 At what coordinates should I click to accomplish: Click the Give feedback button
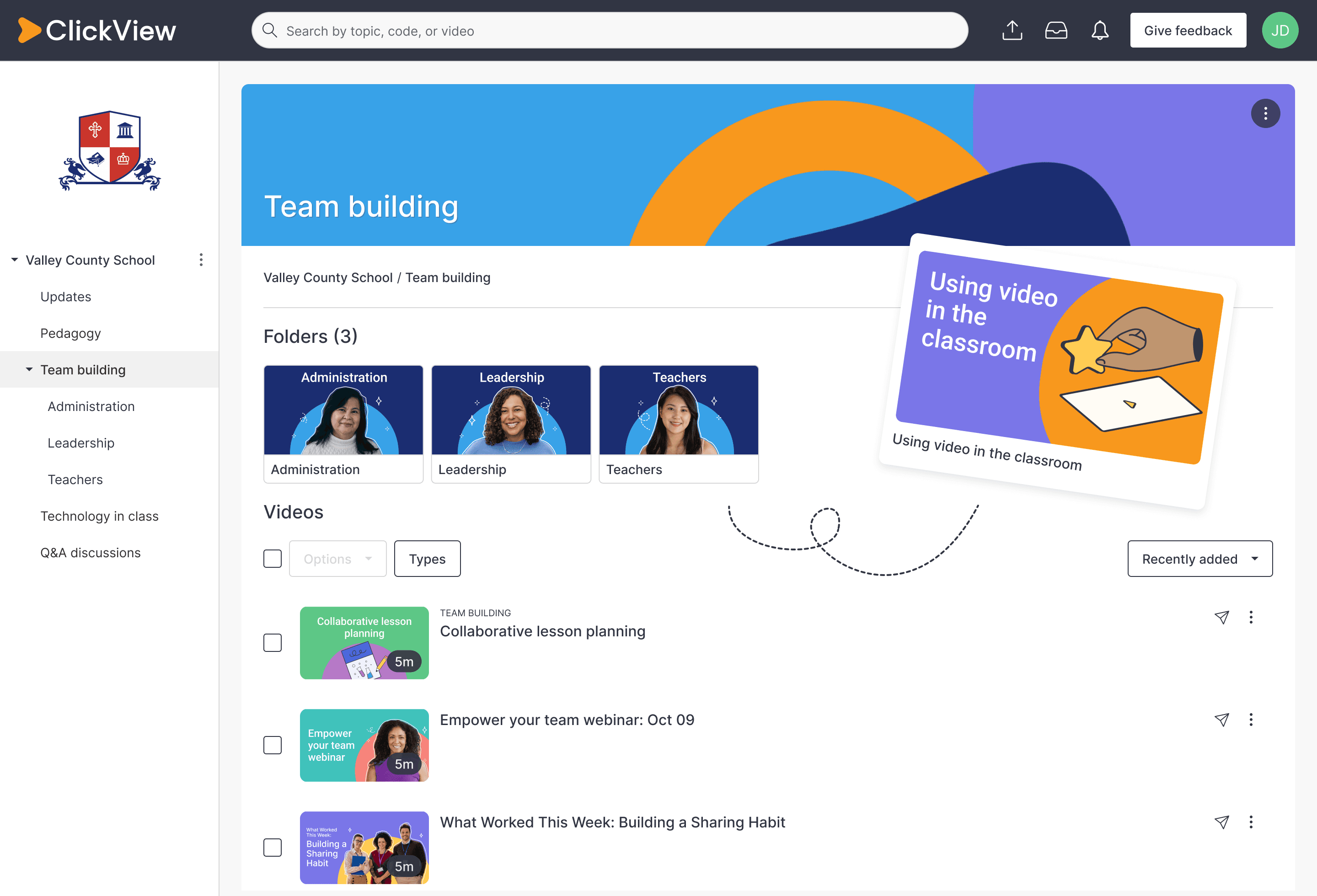pyautogui.click(x=1189, y=31)
